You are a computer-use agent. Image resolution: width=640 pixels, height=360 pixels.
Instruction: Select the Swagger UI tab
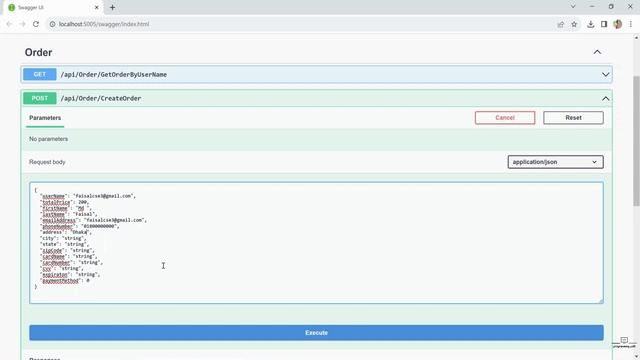(53, 7)
